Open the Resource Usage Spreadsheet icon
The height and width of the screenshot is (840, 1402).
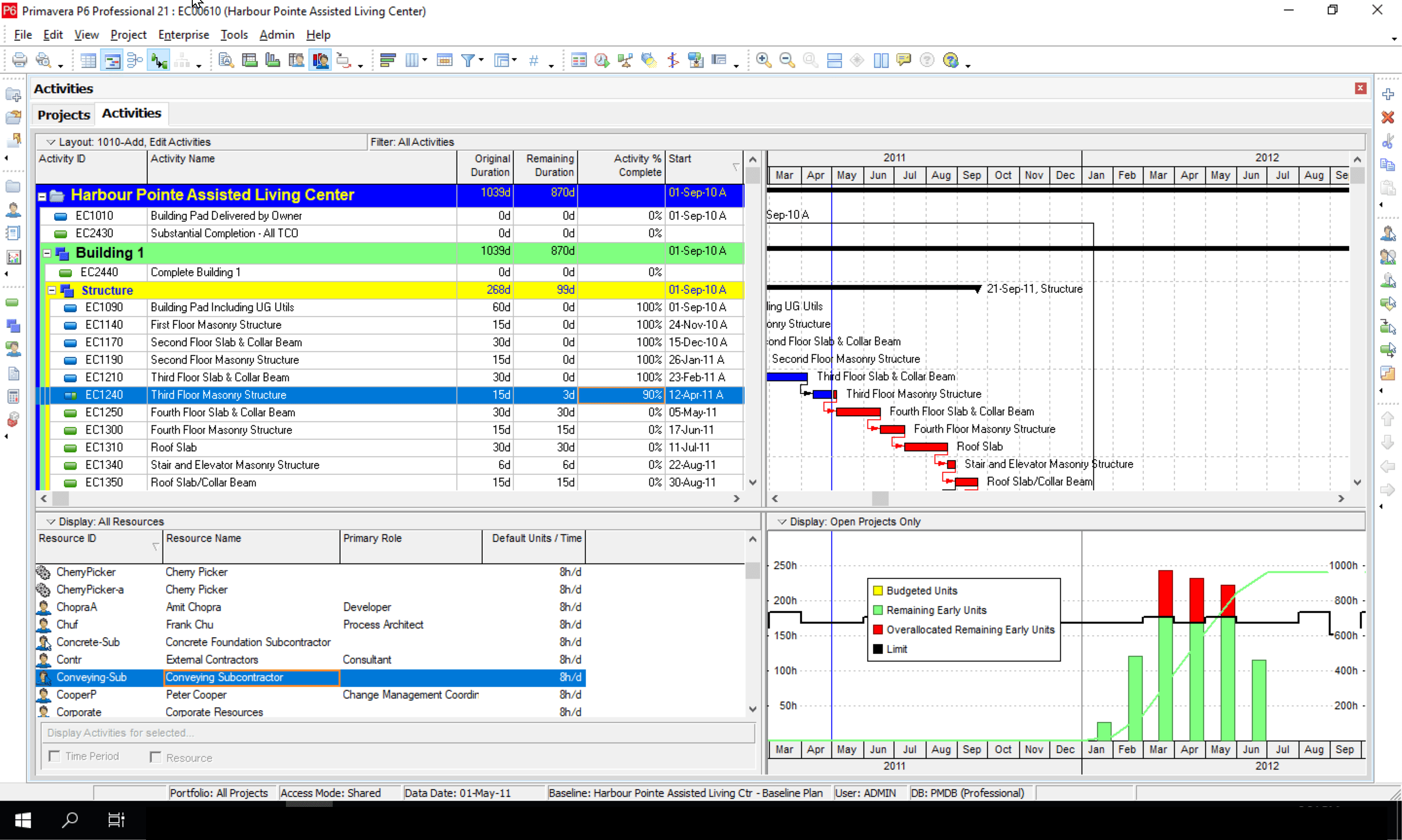click(296, 60)
